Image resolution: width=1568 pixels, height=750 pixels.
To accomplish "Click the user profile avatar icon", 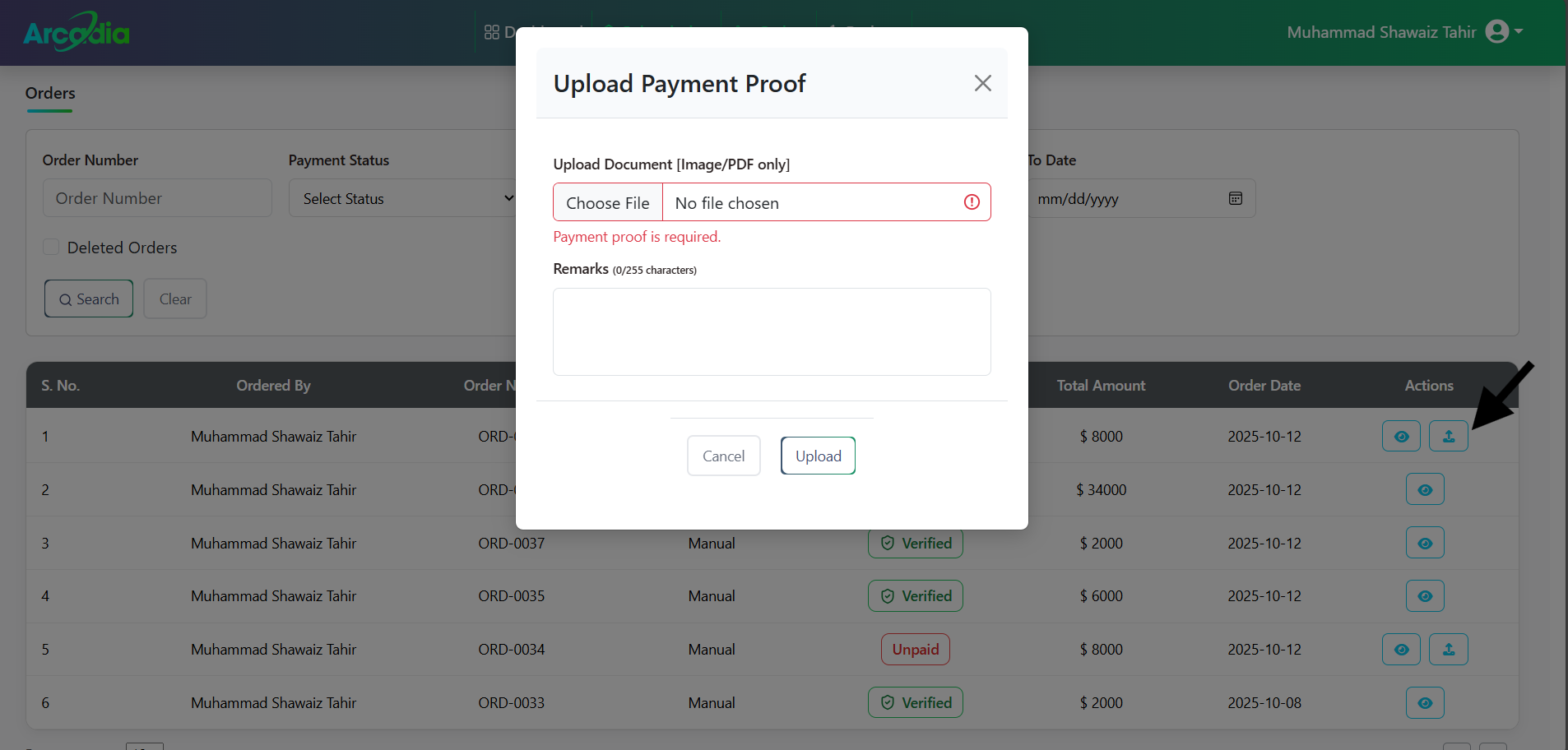I will tap(1497, 32).
